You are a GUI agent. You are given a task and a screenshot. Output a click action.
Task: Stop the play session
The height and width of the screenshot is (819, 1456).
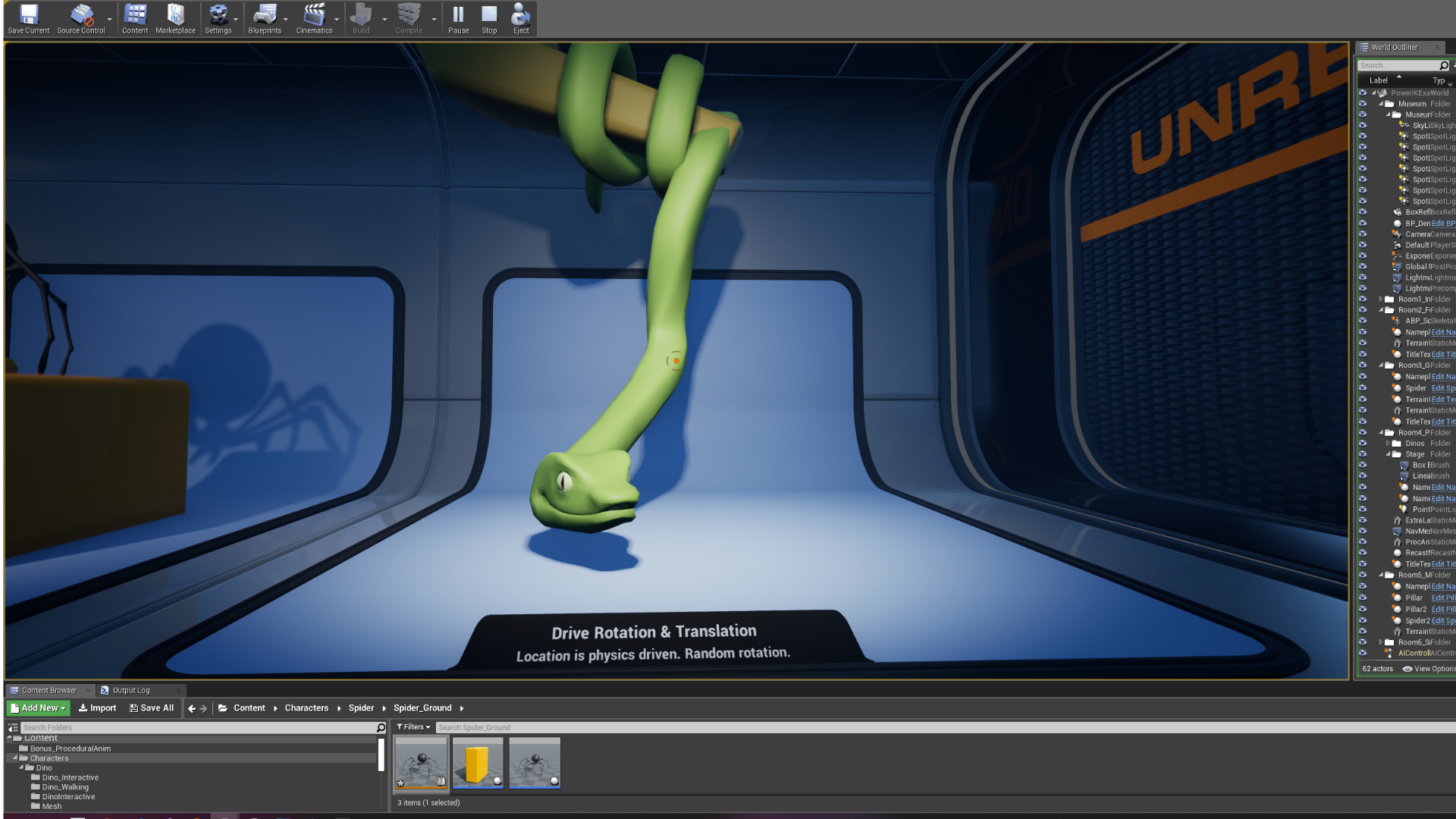[x=489, y=18]
